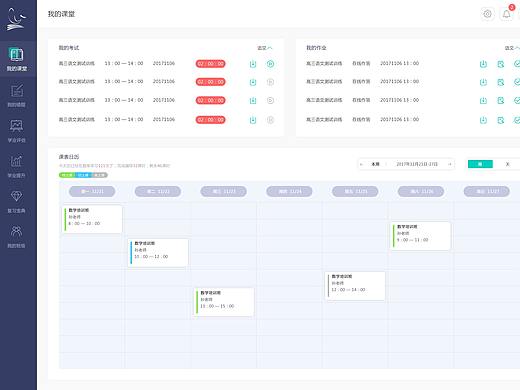Select Friday 11/25 day header
Screen dimensions: 520x390
[x=355, y=191]
